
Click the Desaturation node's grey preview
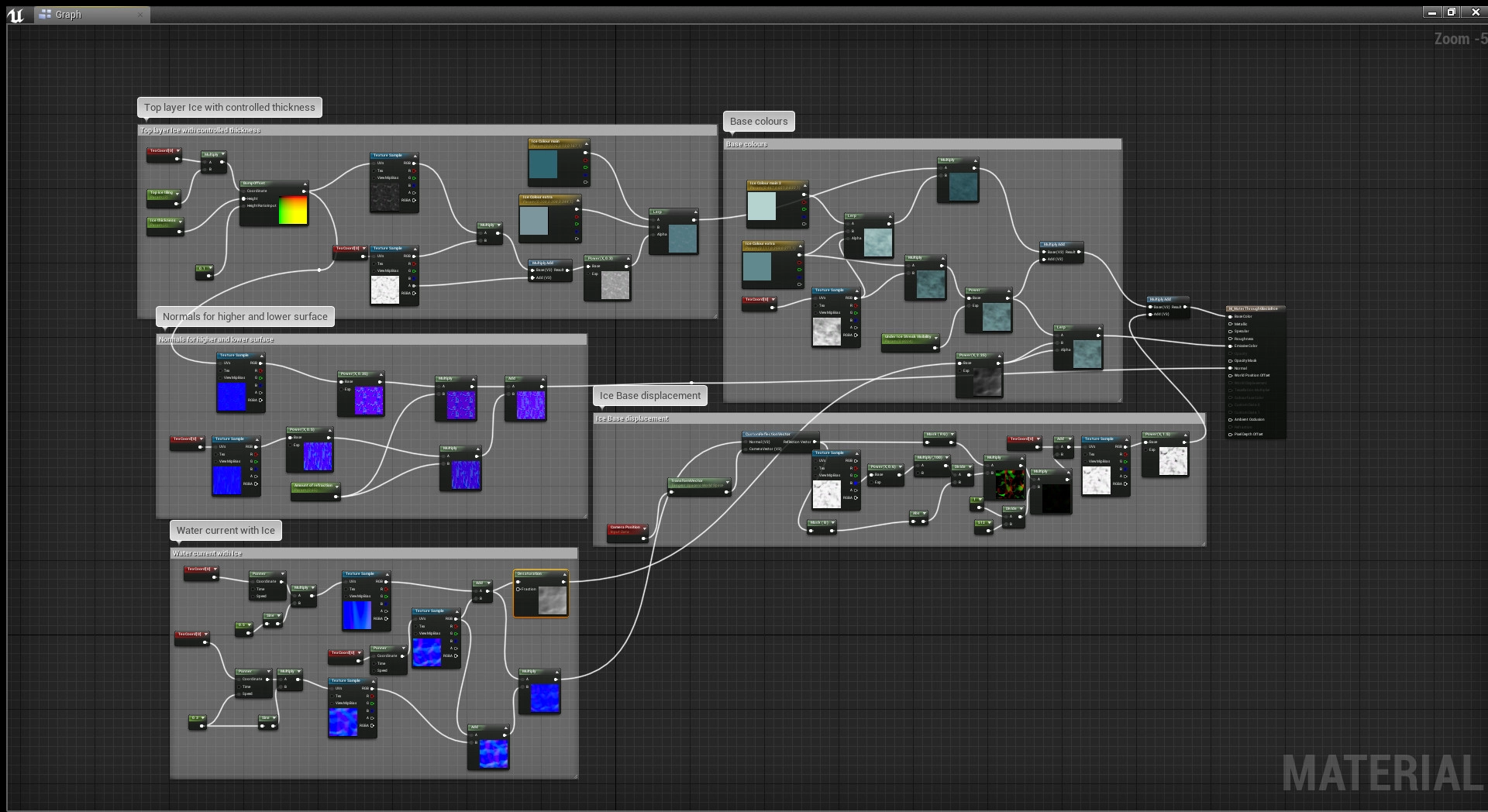[552, 600]
